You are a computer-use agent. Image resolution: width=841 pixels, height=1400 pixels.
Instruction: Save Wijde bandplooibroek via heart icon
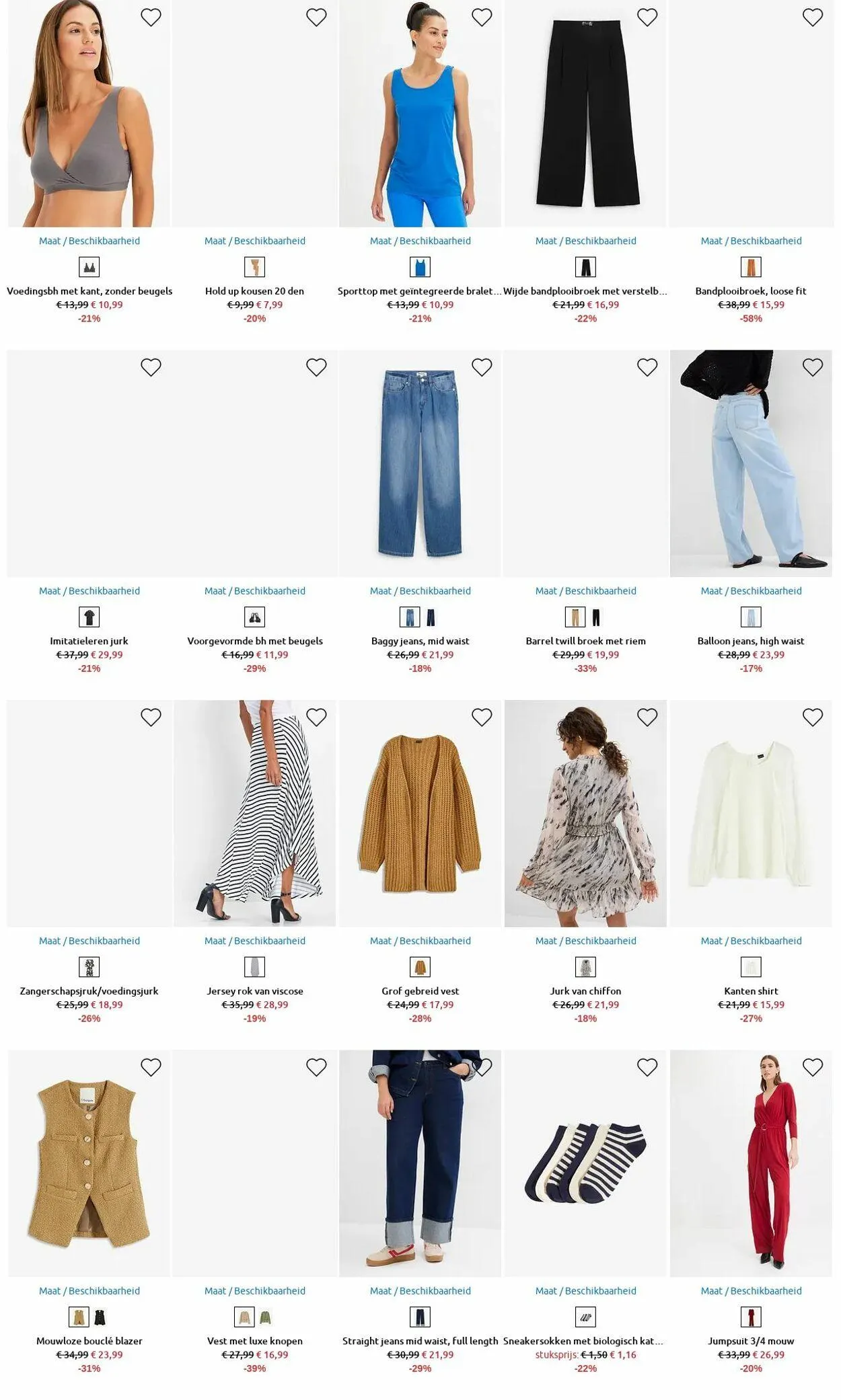click(x=647, y=17)
